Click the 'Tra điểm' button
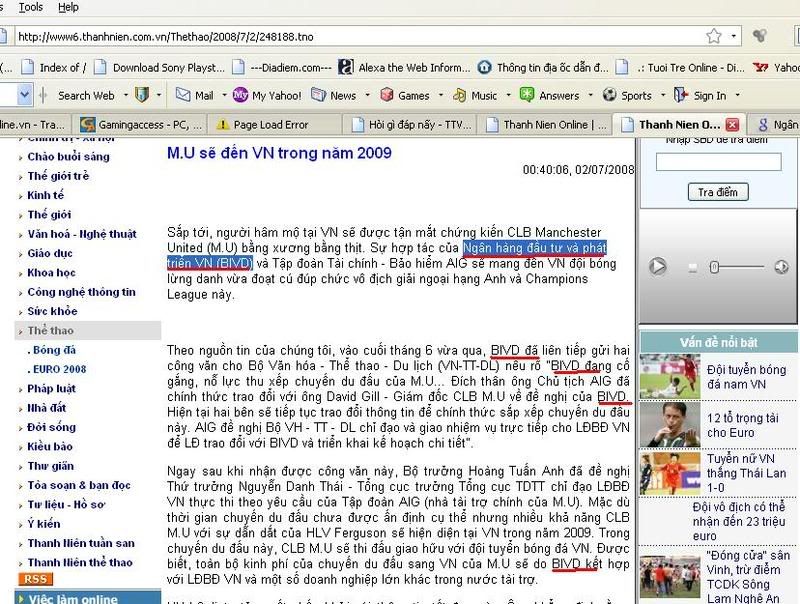Screen dimensions: 800x604 click(x=718, y=192)
